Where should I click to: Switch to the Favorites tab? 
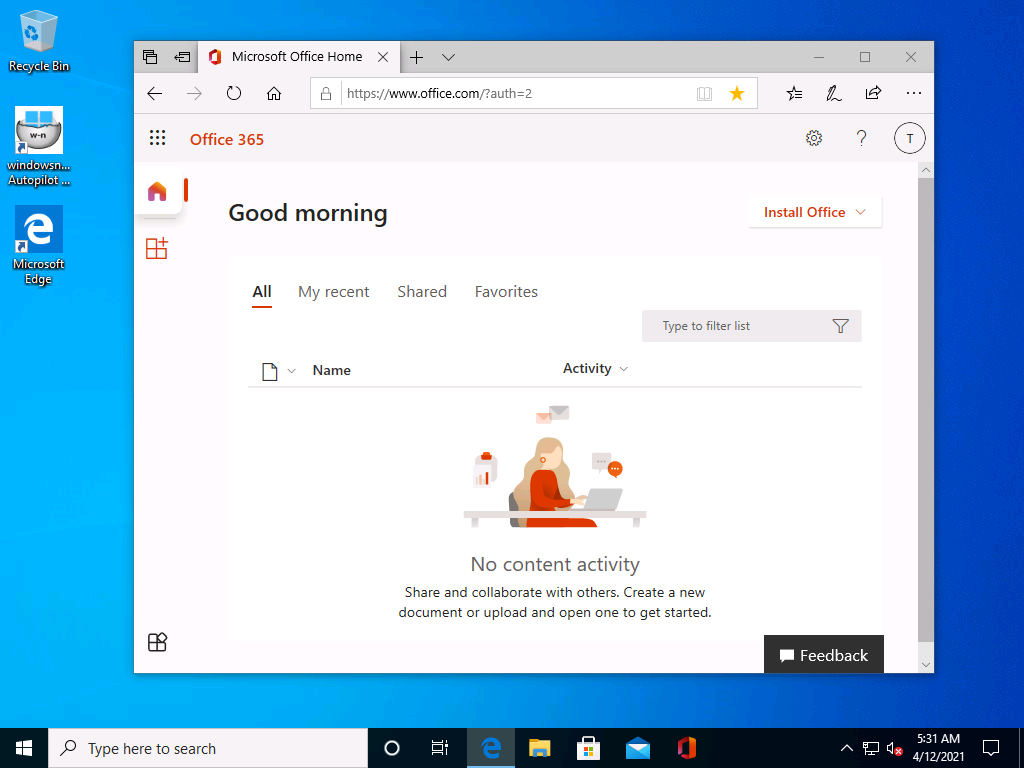point(506,292)
